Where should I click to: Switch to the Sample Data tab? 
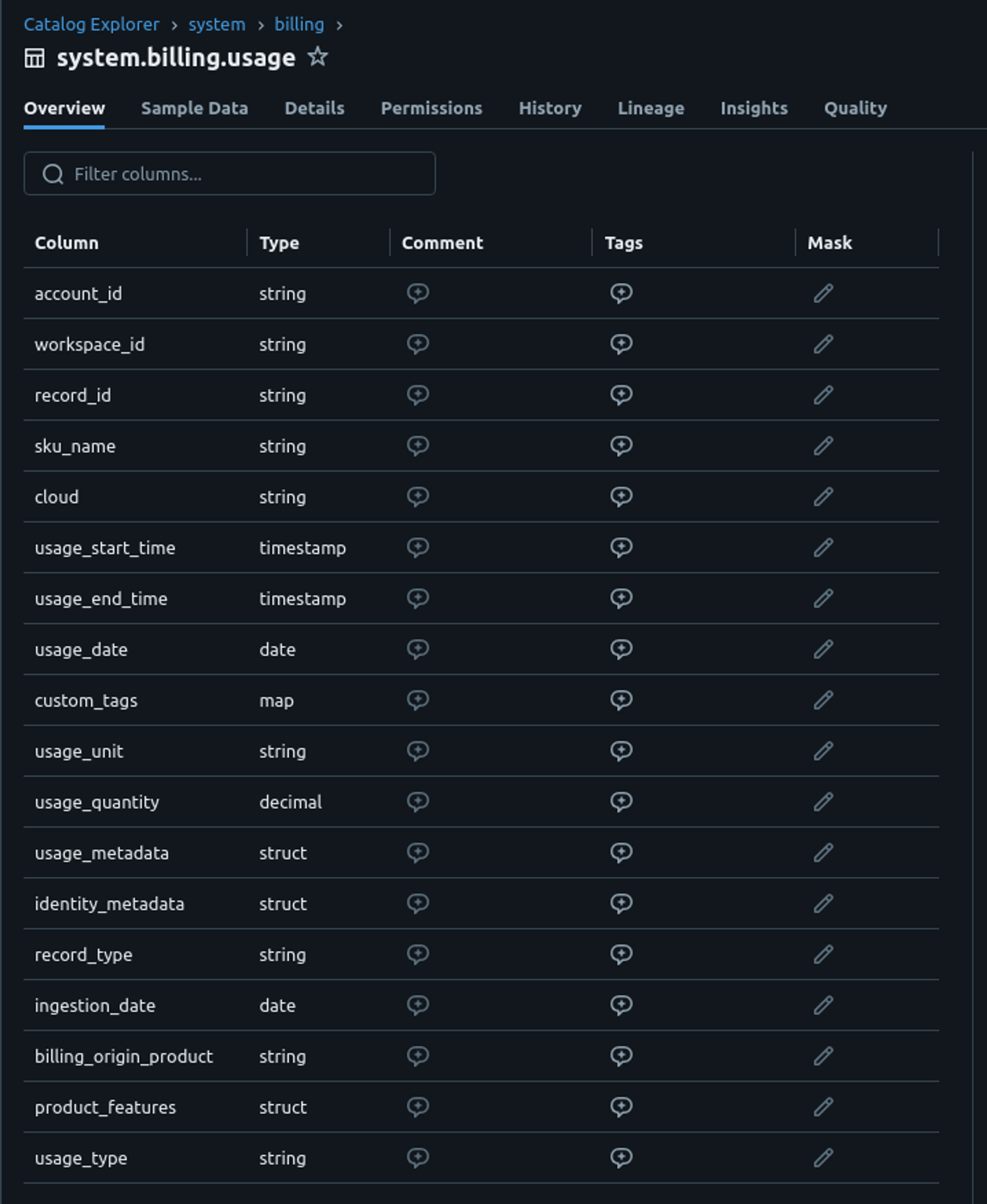(x=195, y=108)
